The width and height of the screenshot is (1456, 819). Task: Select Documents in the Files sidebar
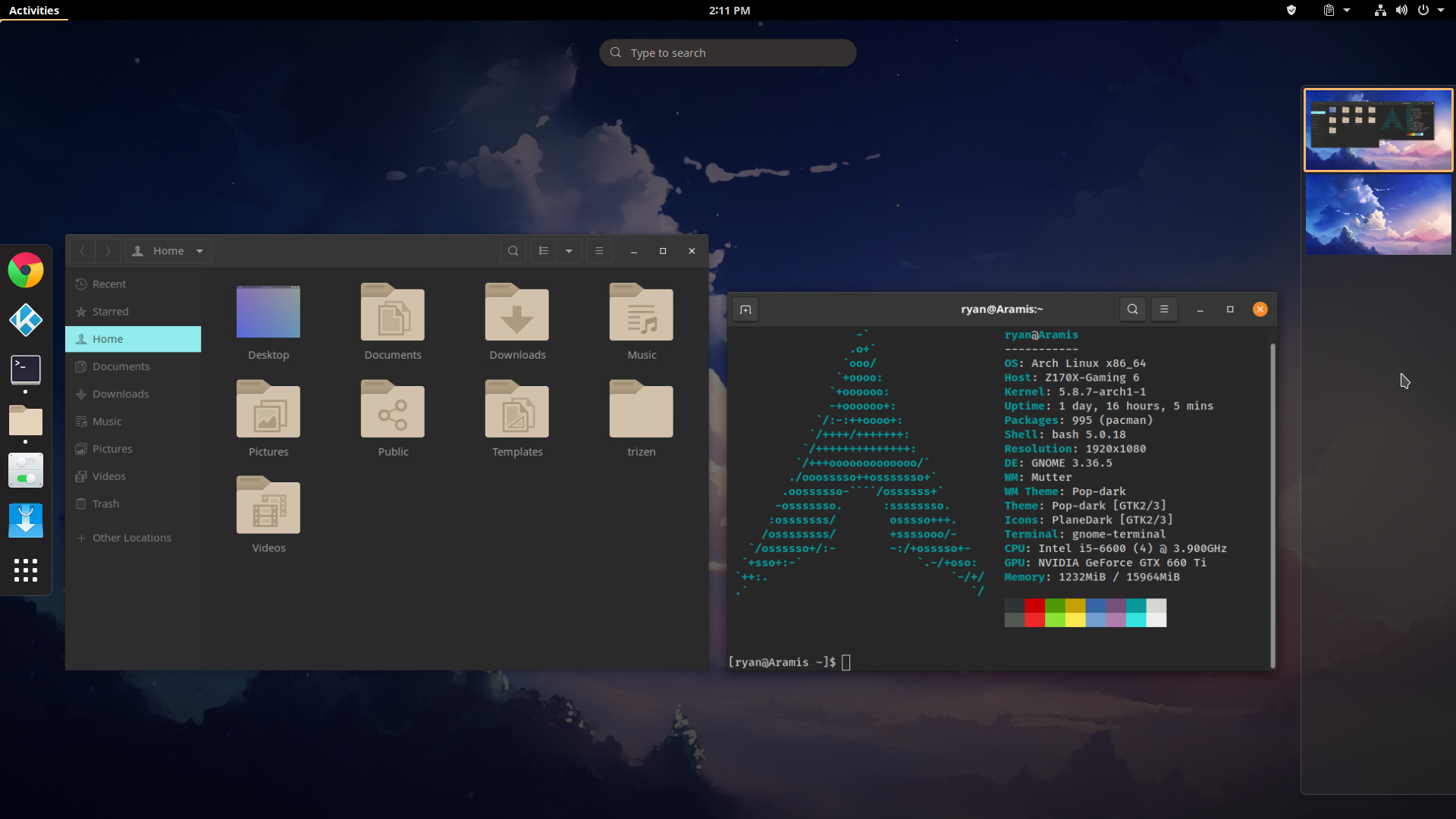[x=133, y=366]
